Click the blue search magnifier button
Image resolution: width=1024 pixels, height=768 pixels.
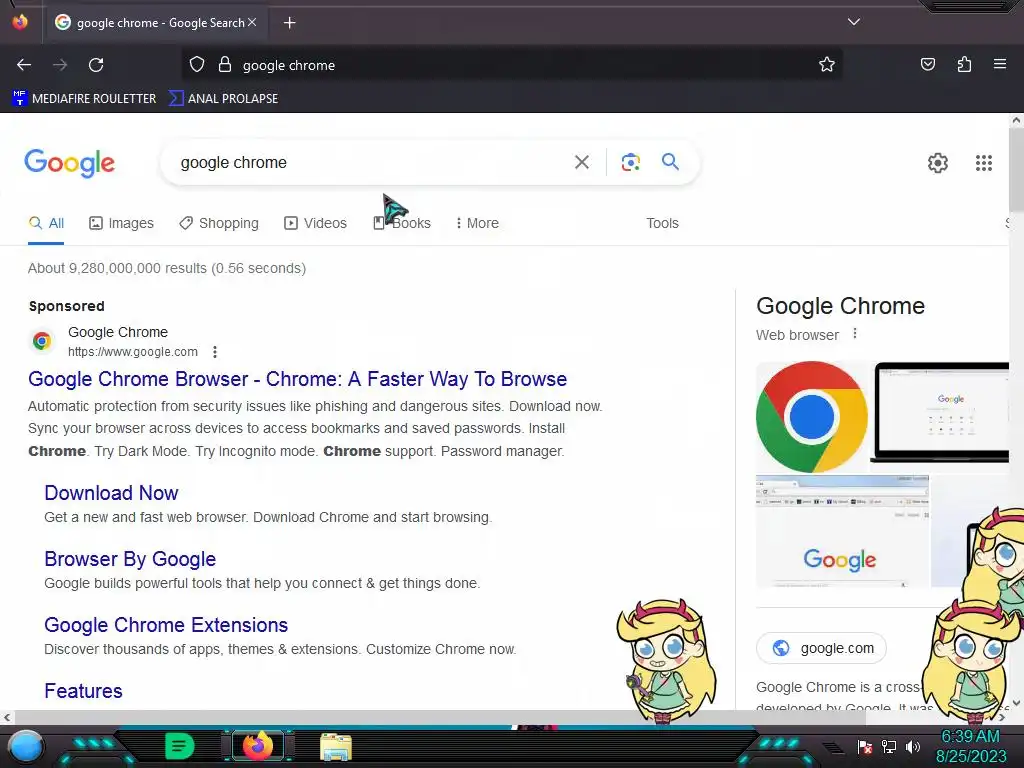(x=670, y=161)
